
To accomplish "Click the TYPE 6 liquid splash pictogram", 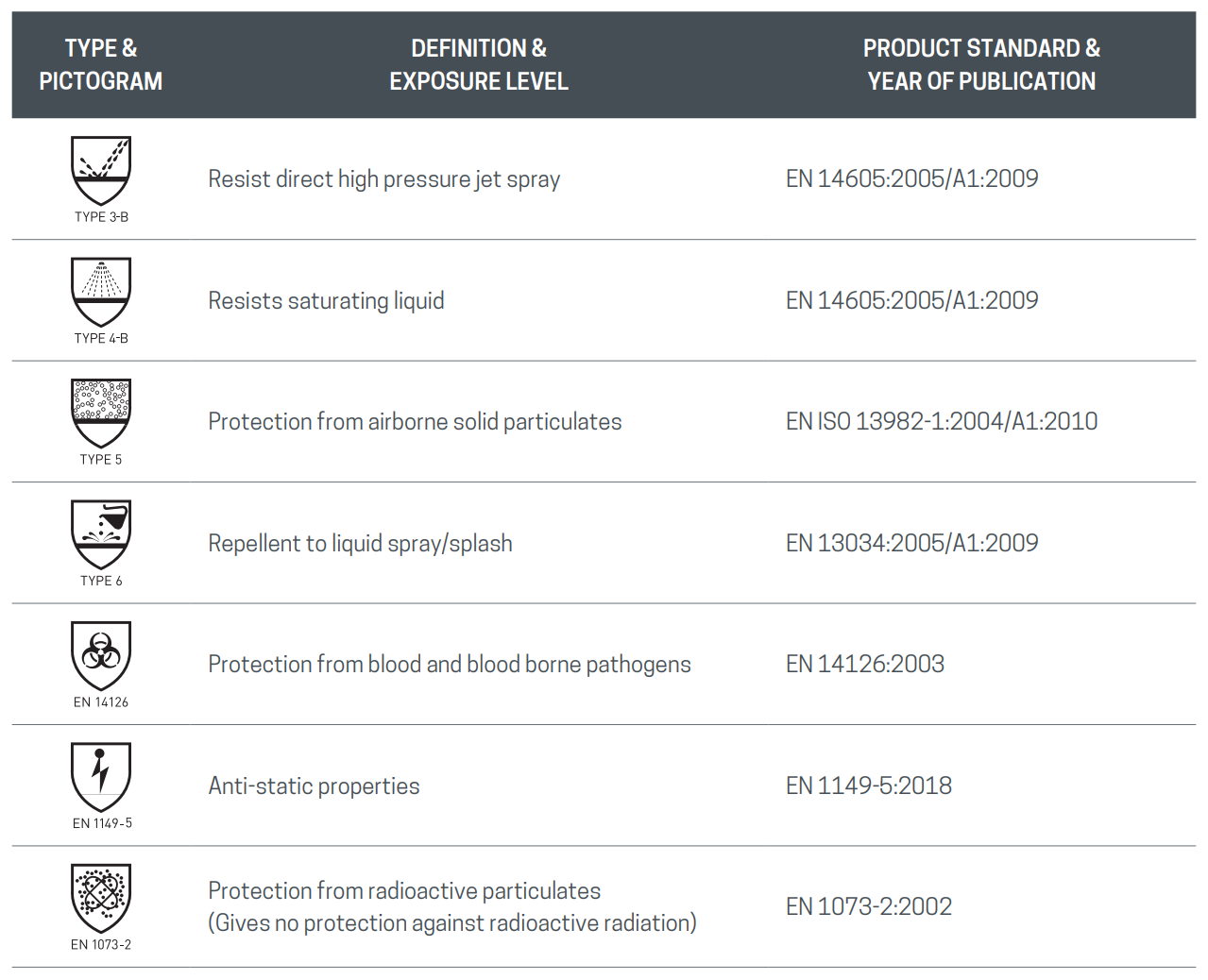I will [x=101, y=533].
